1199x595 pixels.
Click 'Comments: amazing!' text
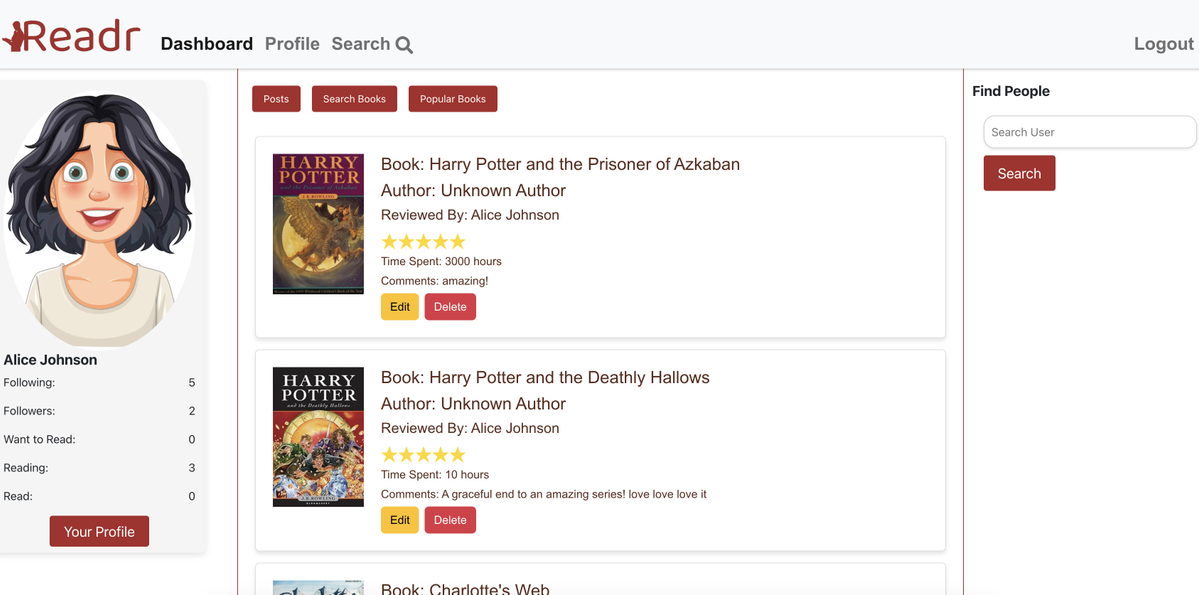[434, 281]
